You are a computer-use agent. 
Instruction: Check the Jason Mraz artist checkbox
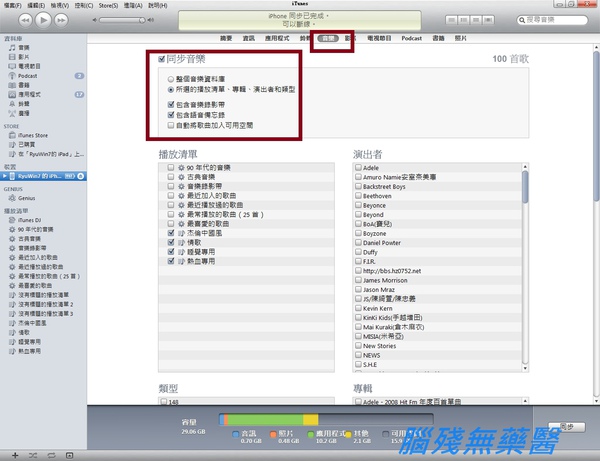pyautogui.click(x=359, y=290)
